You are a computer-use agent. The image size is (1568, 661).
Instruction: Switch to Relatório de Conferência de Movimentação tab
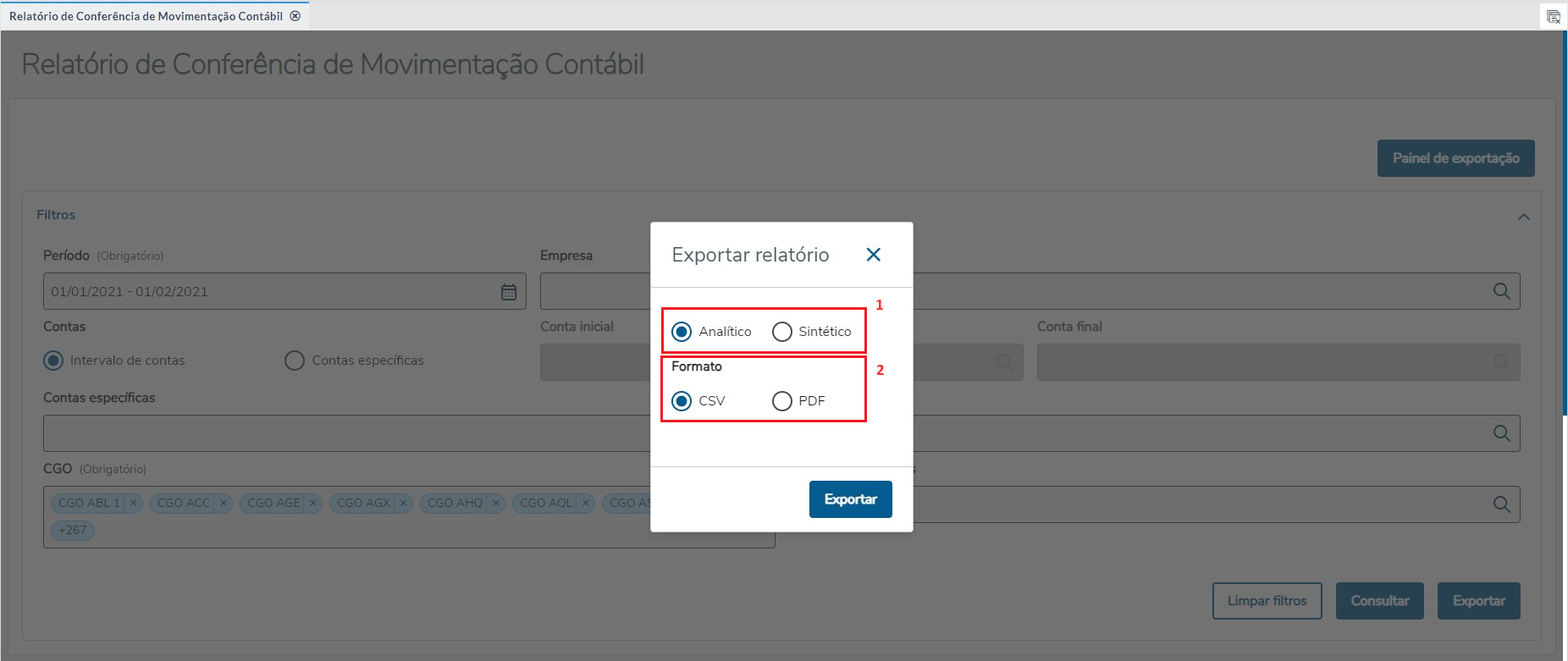pos(146,16)
